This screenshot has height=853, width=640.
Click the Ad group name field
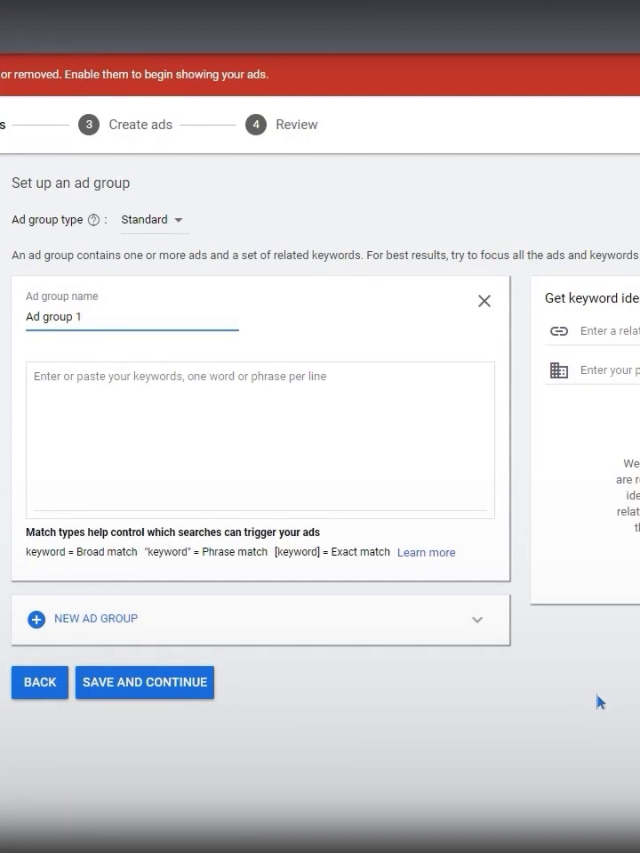click(131, 317)
